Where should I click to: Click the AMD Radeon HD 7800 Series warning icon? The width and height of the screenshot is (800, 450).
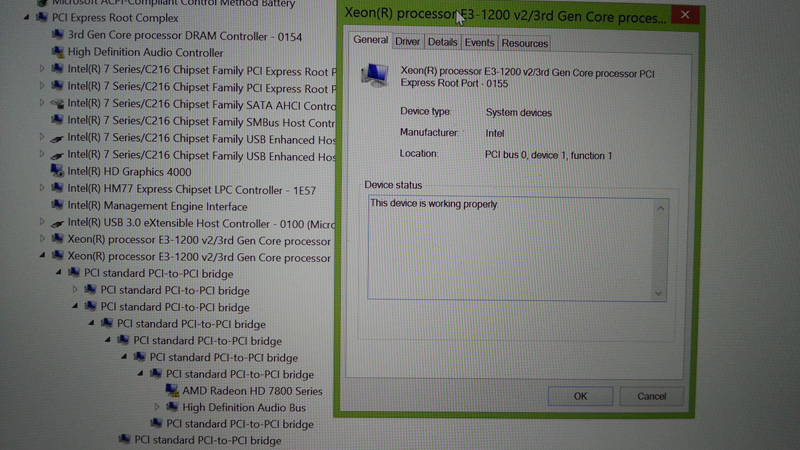172,390
